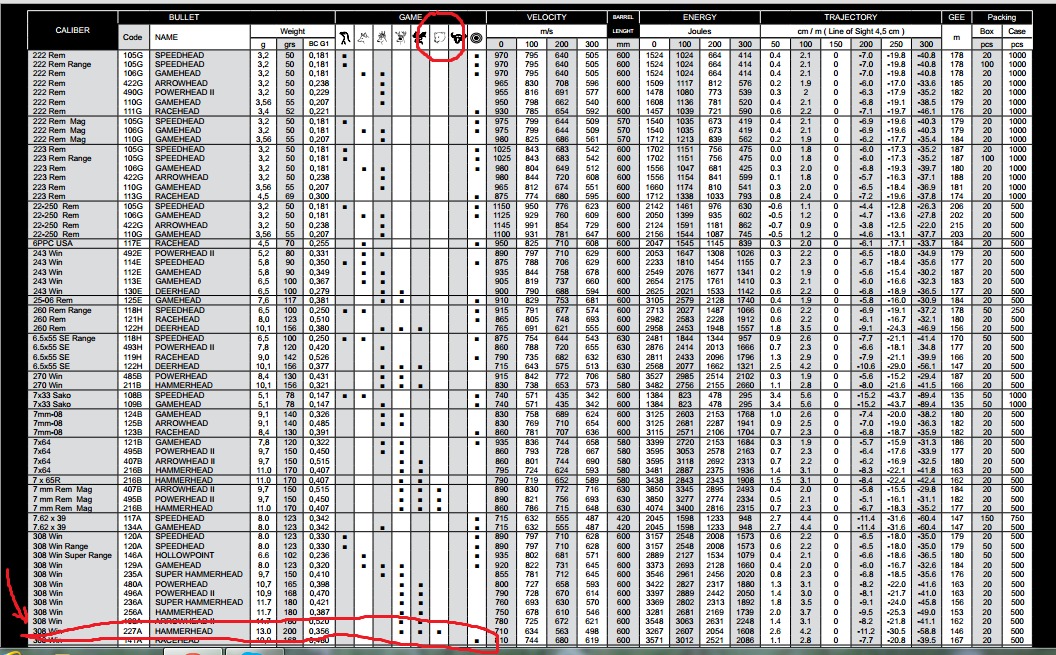This screenshot has width=1056, height=655.
Task: Click the black wild boar game icon
Action: coord(420,38)
